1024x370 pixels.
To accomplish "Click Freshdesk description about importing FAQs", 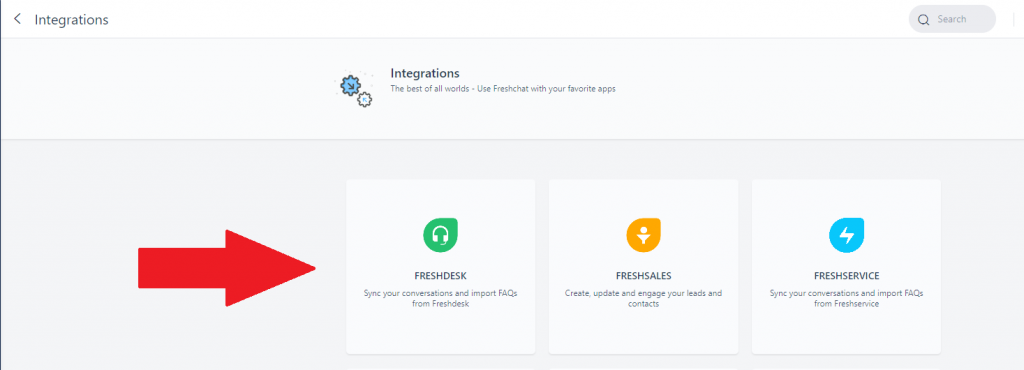I will point(440,298).
